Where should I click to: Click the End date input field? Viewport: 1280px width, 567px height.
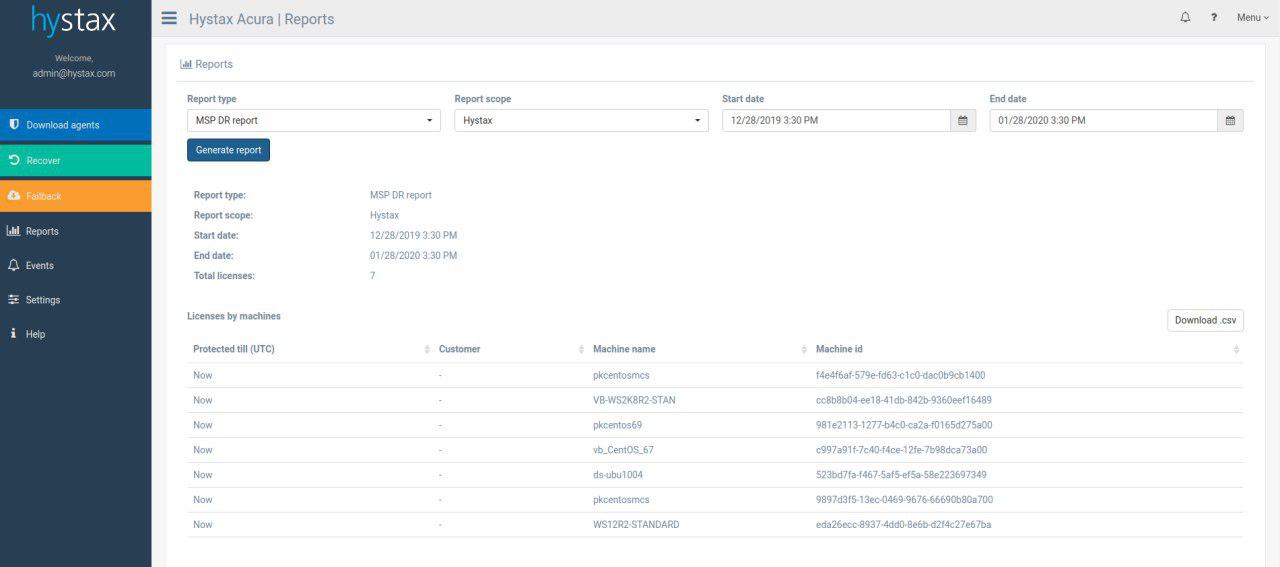pyautogui.click(x=1104, y=120)
